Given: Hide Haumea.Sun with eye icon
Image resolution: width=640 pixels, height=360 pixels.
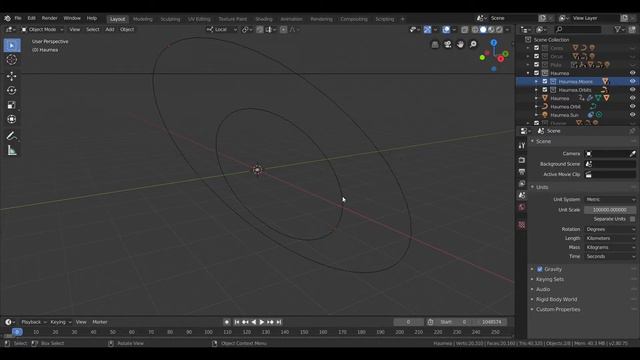Looking at the screenshot, I should pos(632,115).
